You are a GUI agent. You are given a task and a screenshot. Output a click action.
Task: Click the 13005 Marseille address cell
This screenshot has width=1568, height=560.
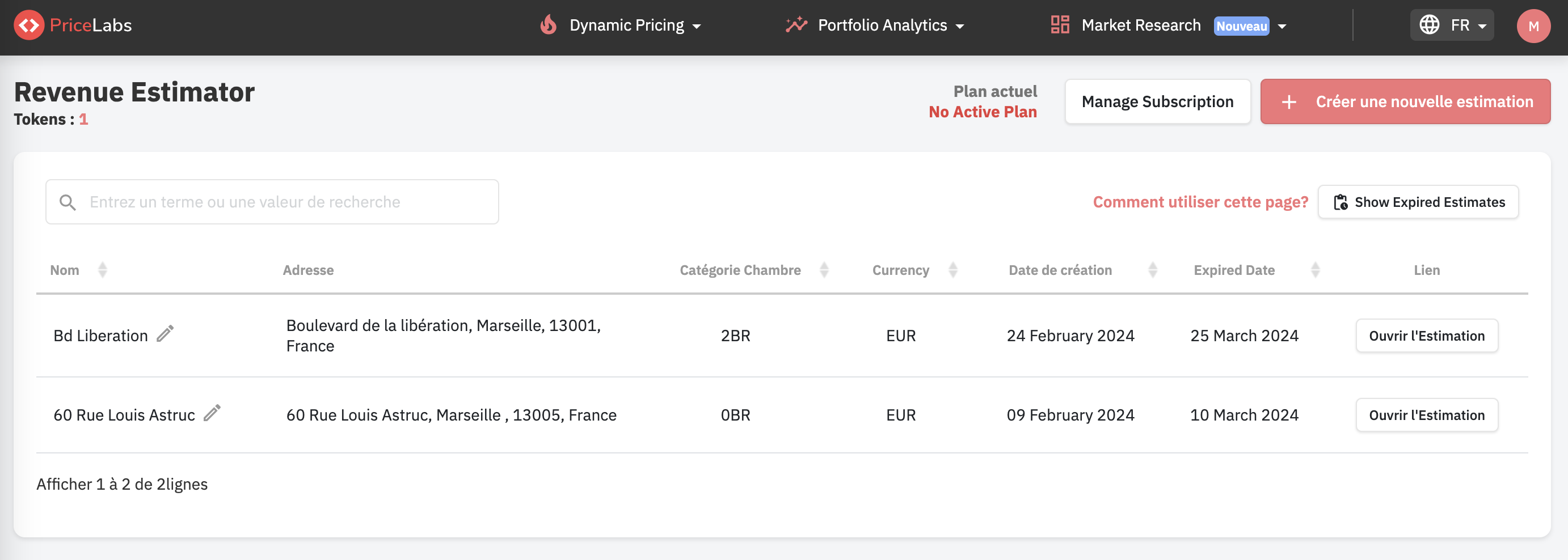click(451, 415)
